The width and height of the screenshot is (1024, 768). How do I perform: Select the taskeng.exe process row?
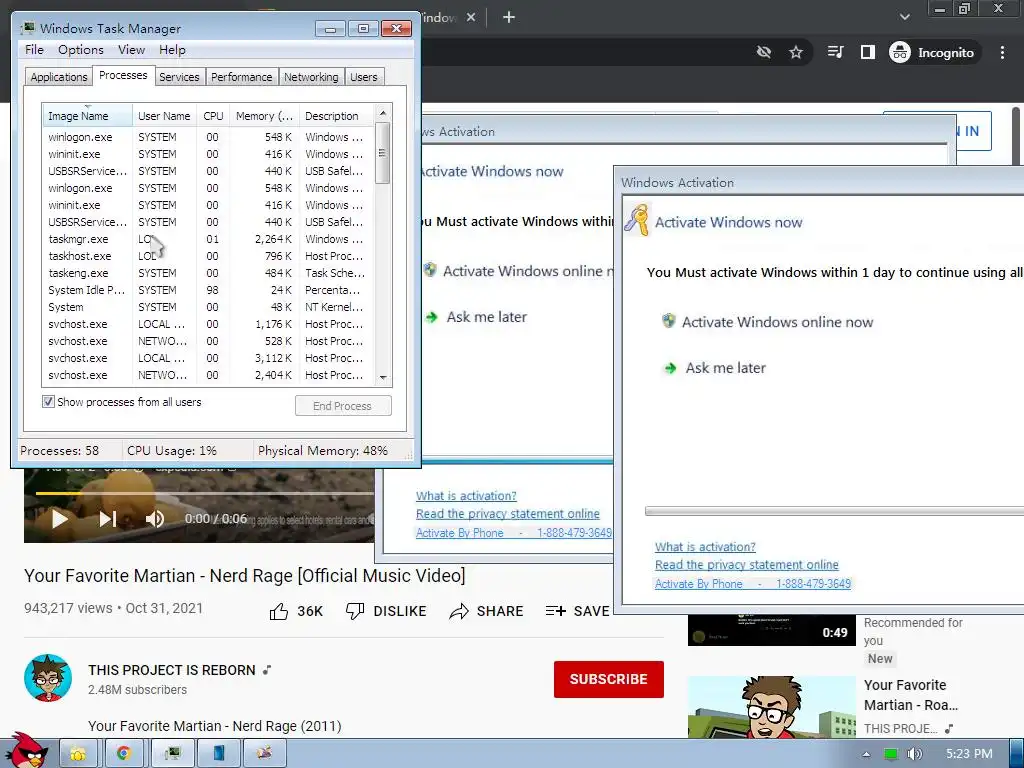[x=208, y=273]
